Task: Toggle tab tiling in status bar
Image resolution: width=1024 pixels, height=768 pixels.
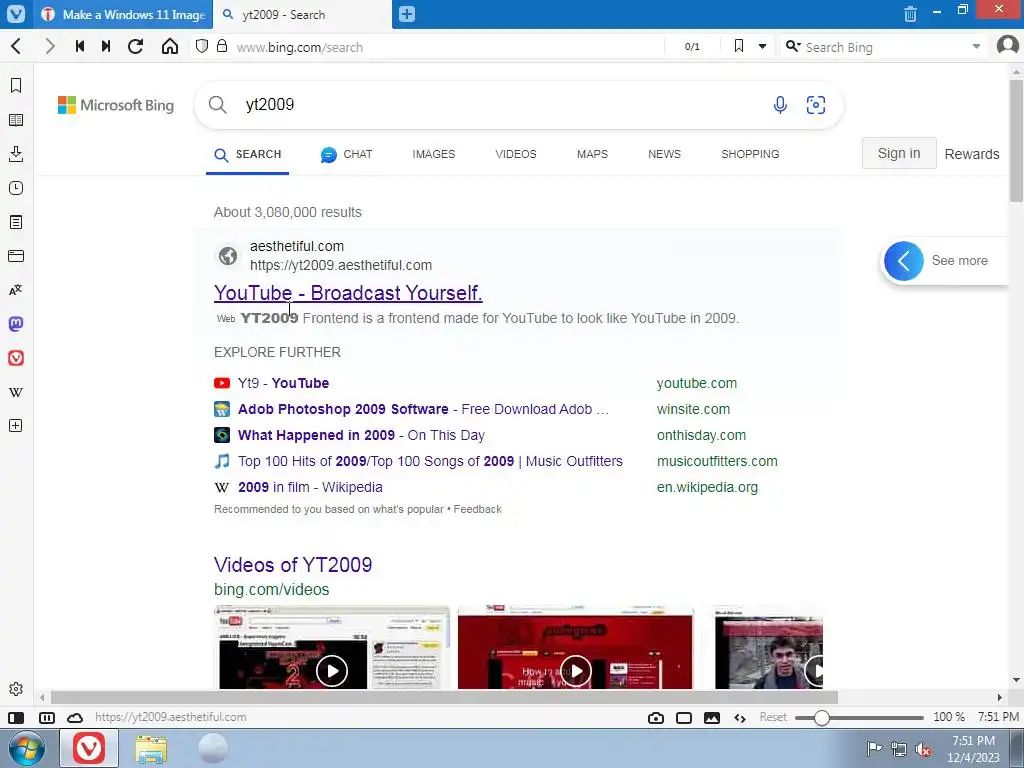Action: 46,718
